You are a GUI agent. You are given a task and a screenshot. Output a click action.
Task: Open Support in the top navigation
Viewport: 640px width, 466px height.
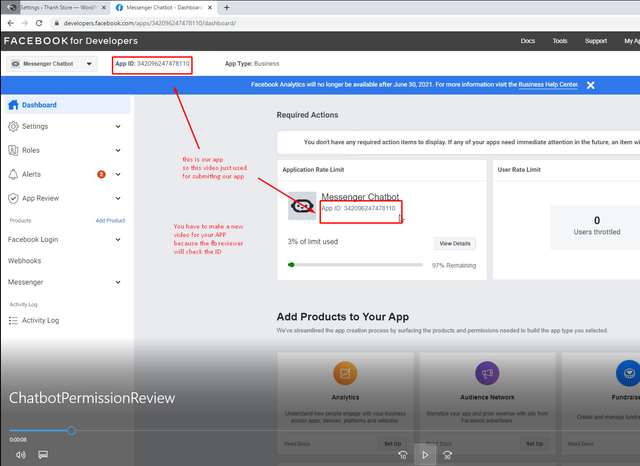coord(596,41)
